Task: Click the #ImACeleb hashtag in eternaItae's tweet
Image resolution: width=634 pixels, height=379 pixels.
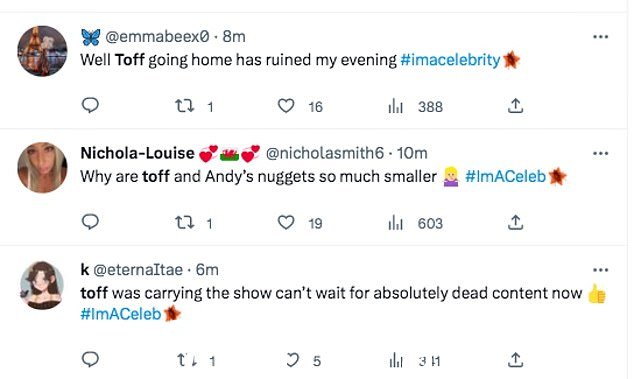Action: click(x=121, y=314)
